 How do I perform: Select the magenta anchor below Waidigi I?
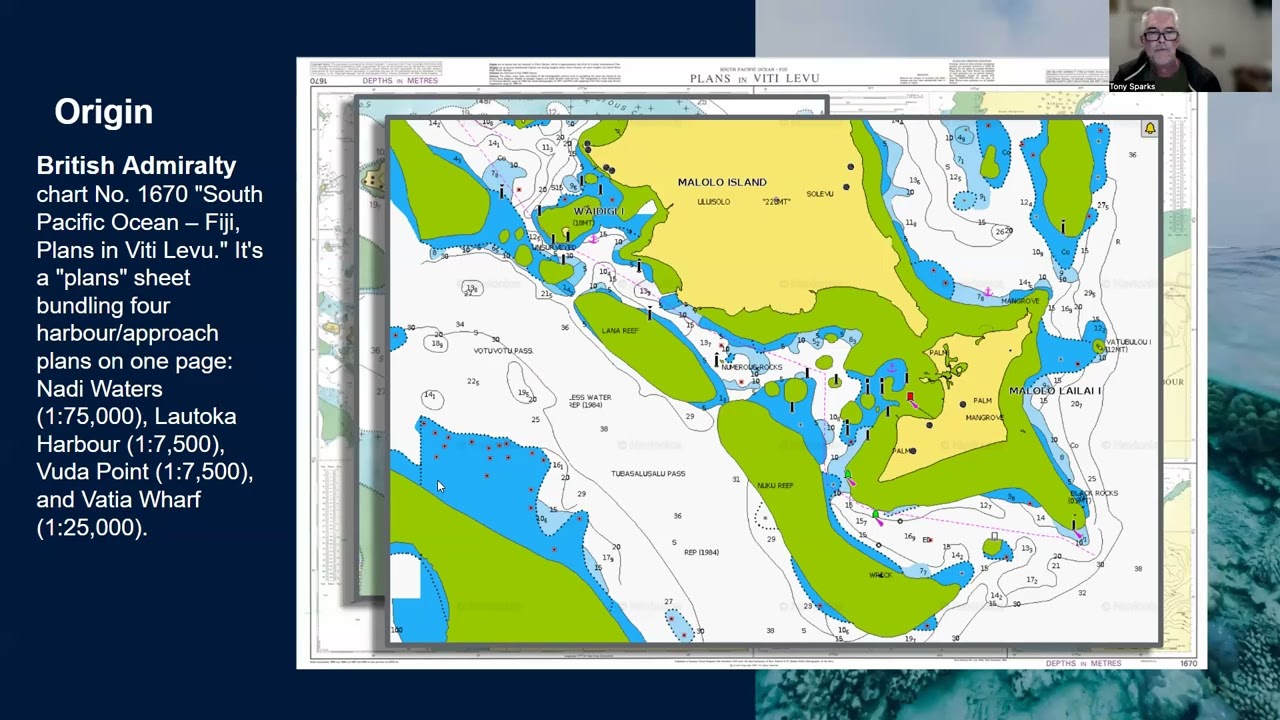[593, 238]
